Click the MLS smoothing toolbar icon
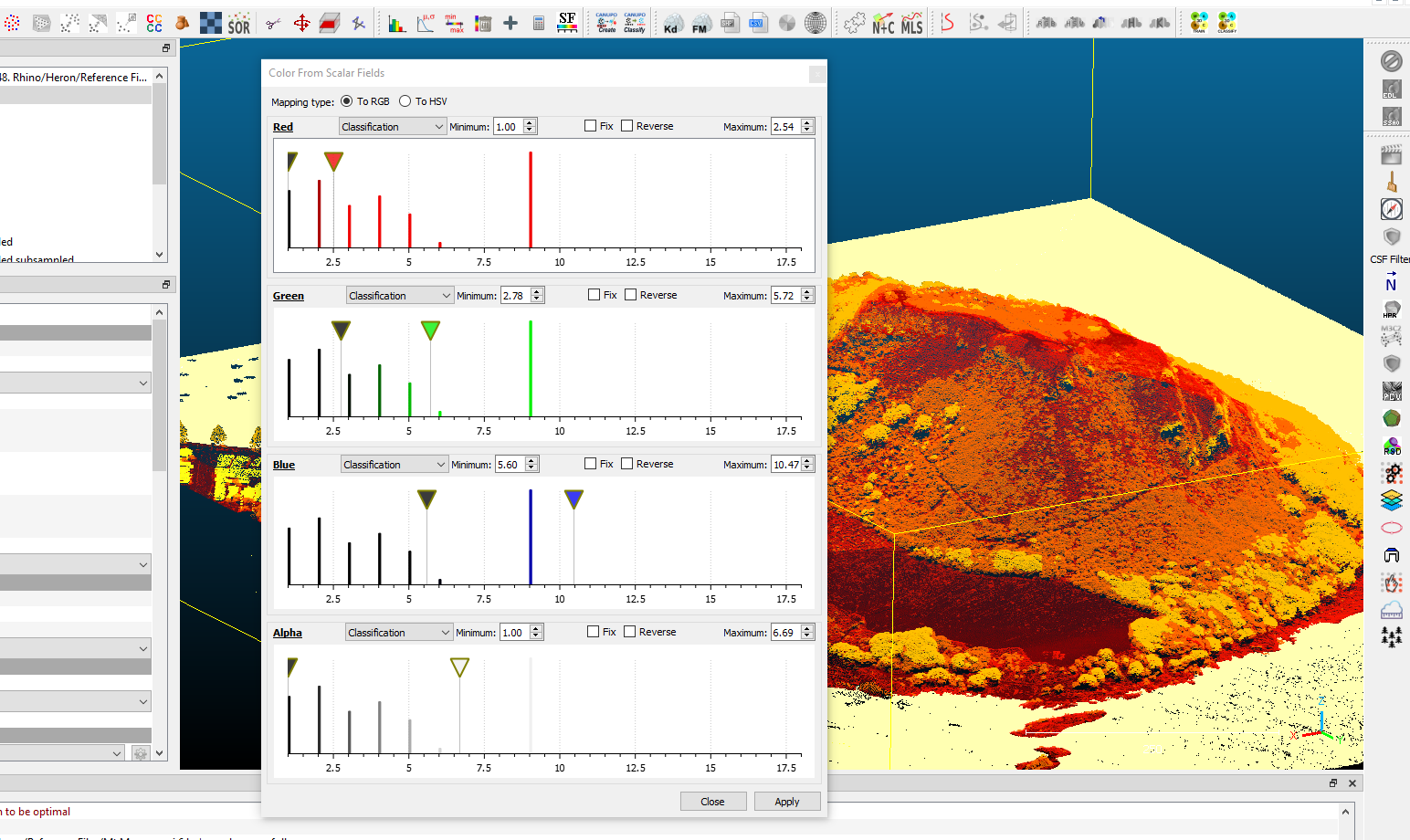The width and height of the screenshot is (1410, 840). (x=911, y=24)
